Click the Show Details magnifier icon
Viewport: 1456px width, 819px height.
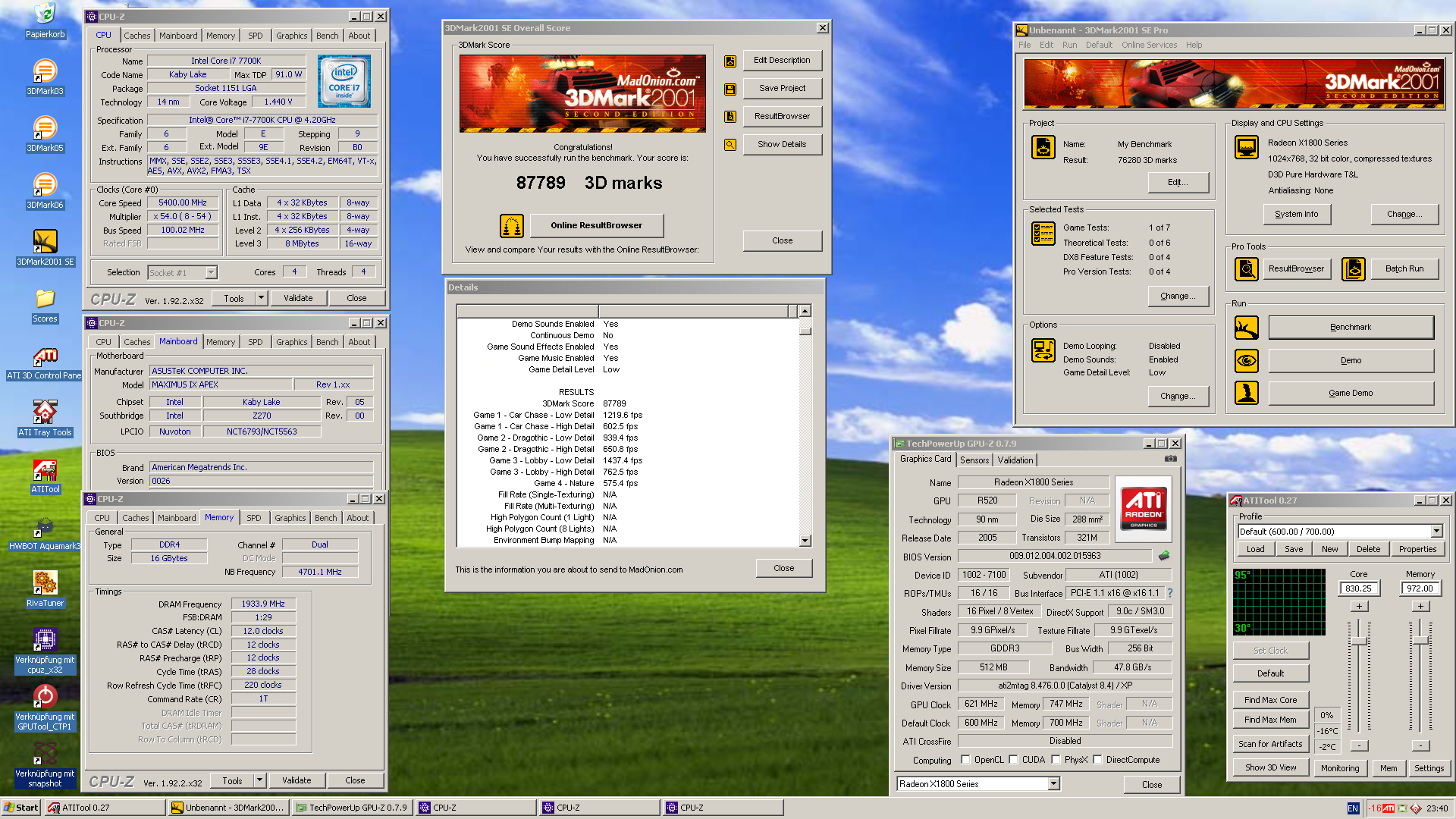[730, 145]
